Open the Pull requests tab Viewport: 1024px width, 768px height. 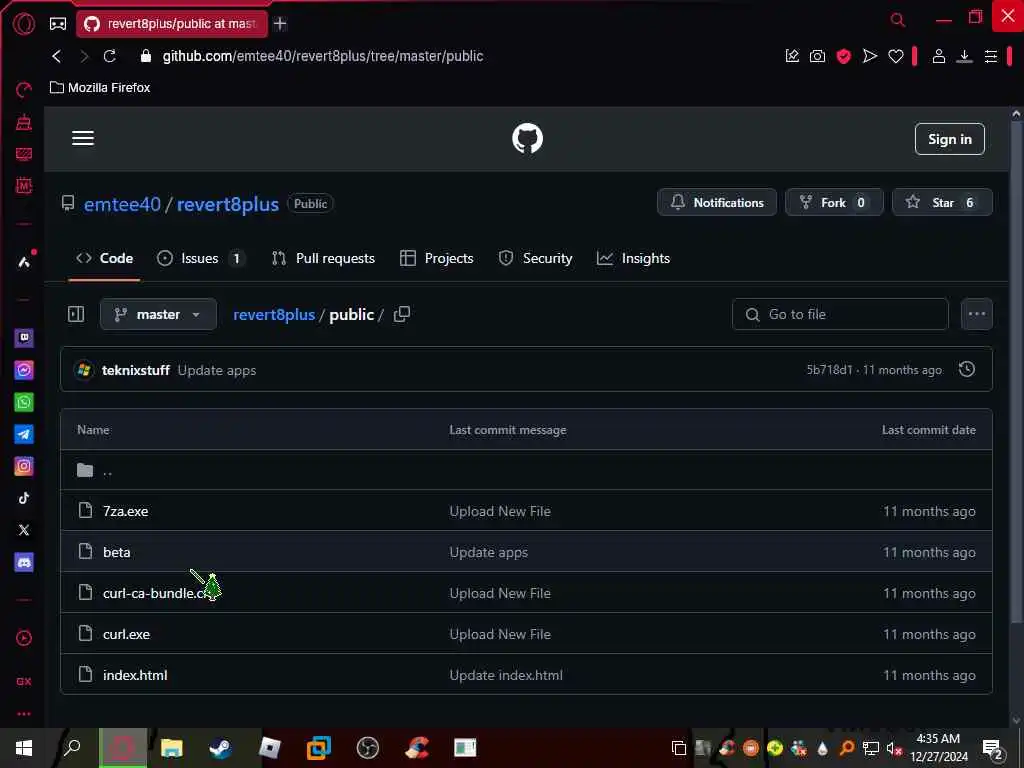(x=323, y=258)
